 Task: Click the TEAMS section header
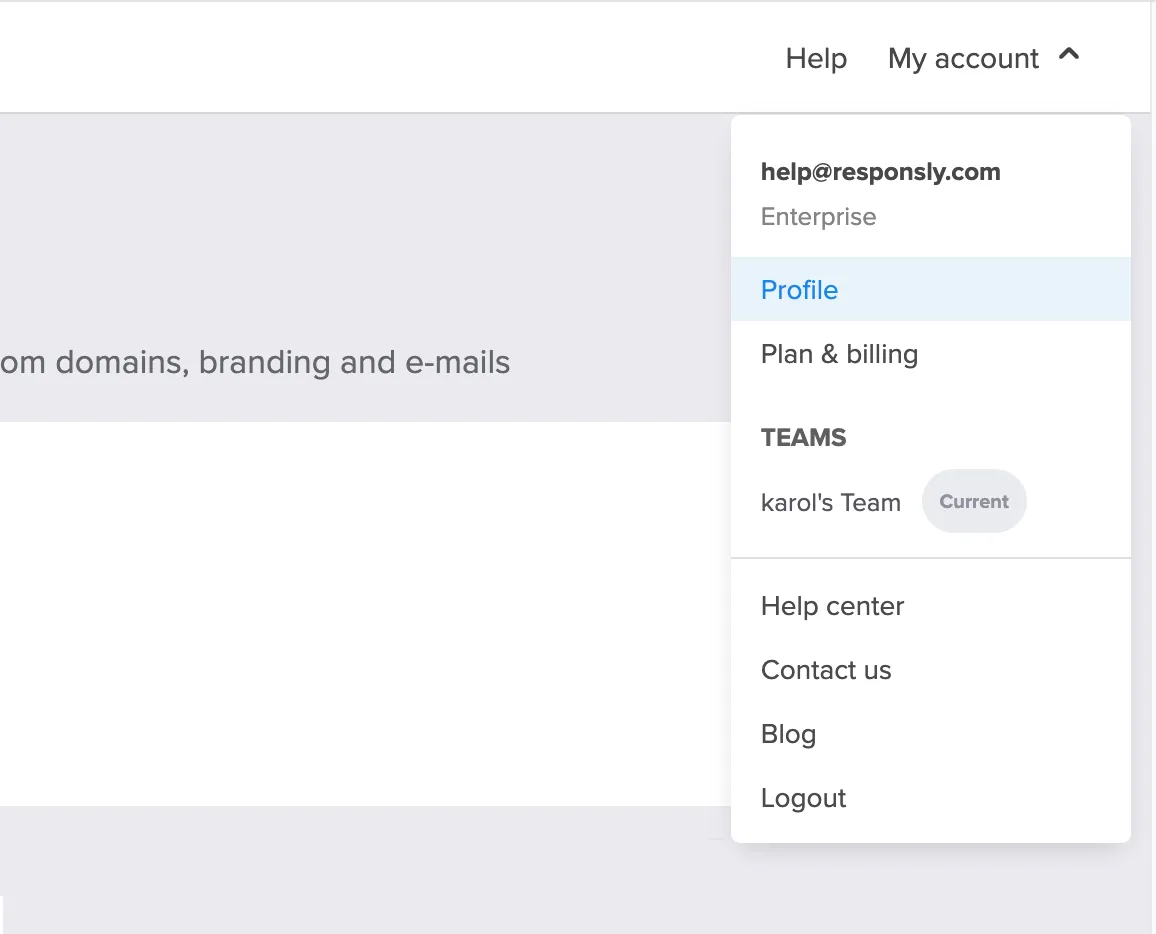point(803,437)
